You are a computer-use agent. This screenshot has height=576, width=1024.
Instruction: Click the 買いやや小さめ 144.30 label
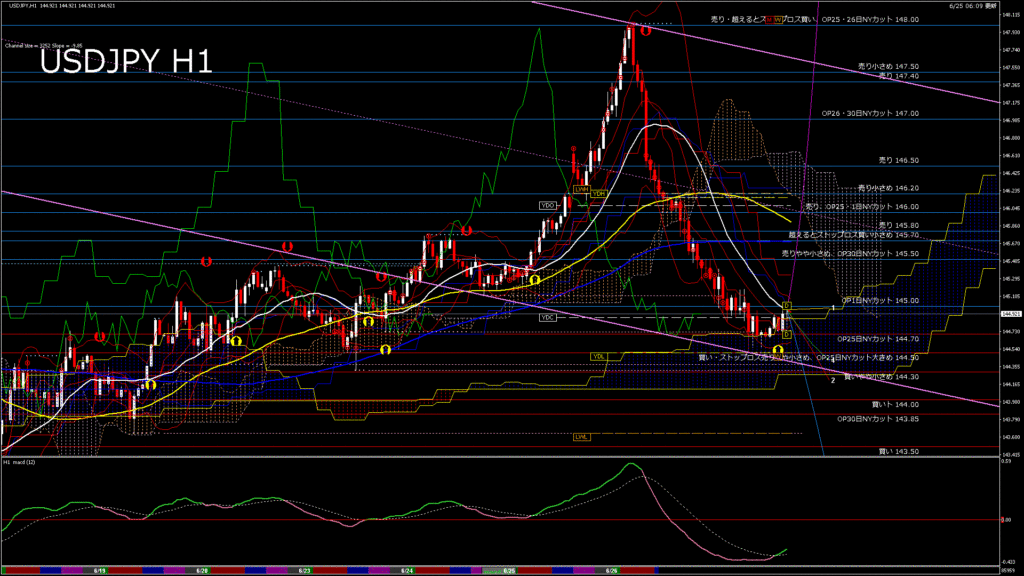pyautogui.click(x=882, y=377)
